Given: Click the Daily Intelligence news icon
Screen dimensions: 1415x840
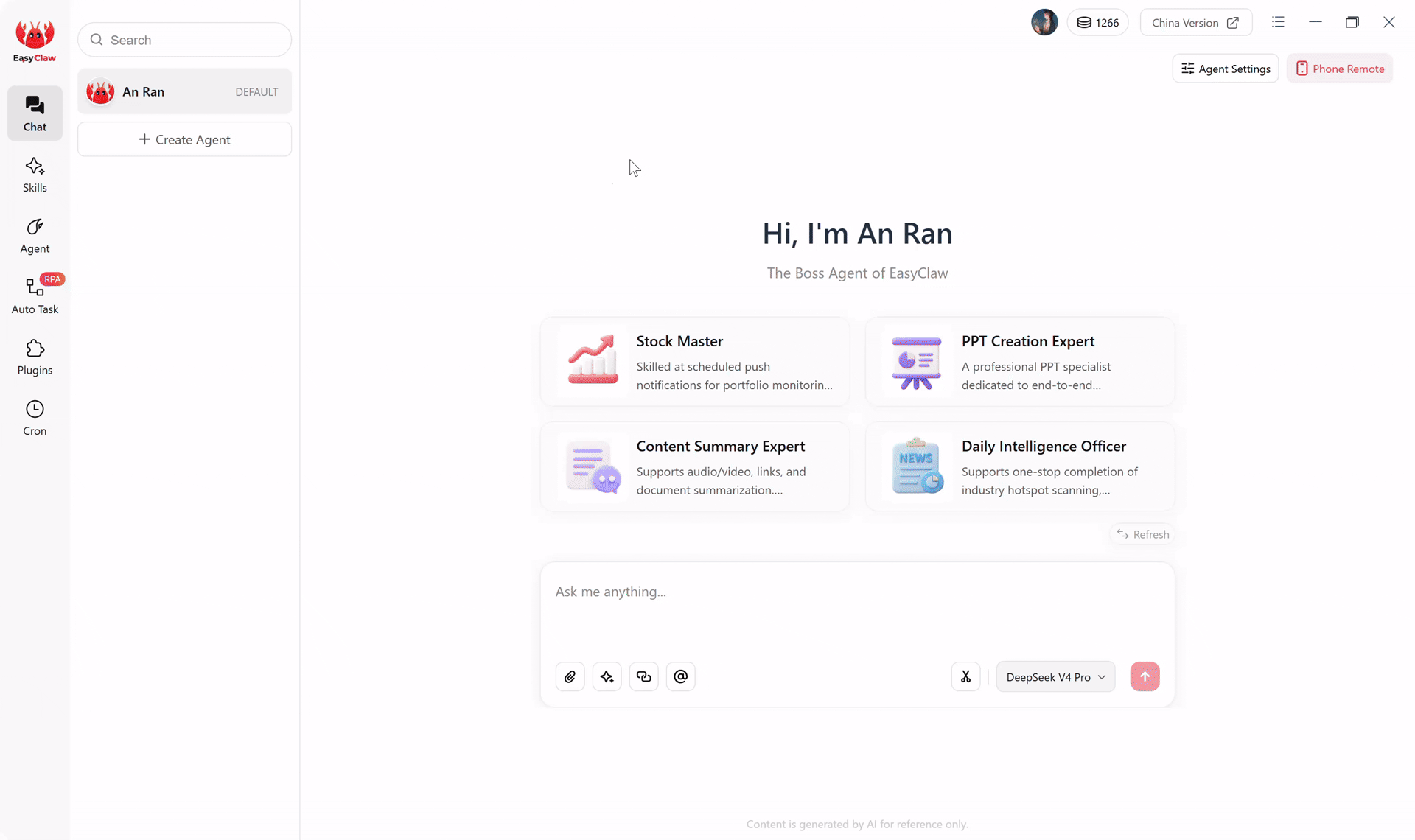Looking at the screenshot, I should pos(917,466).
